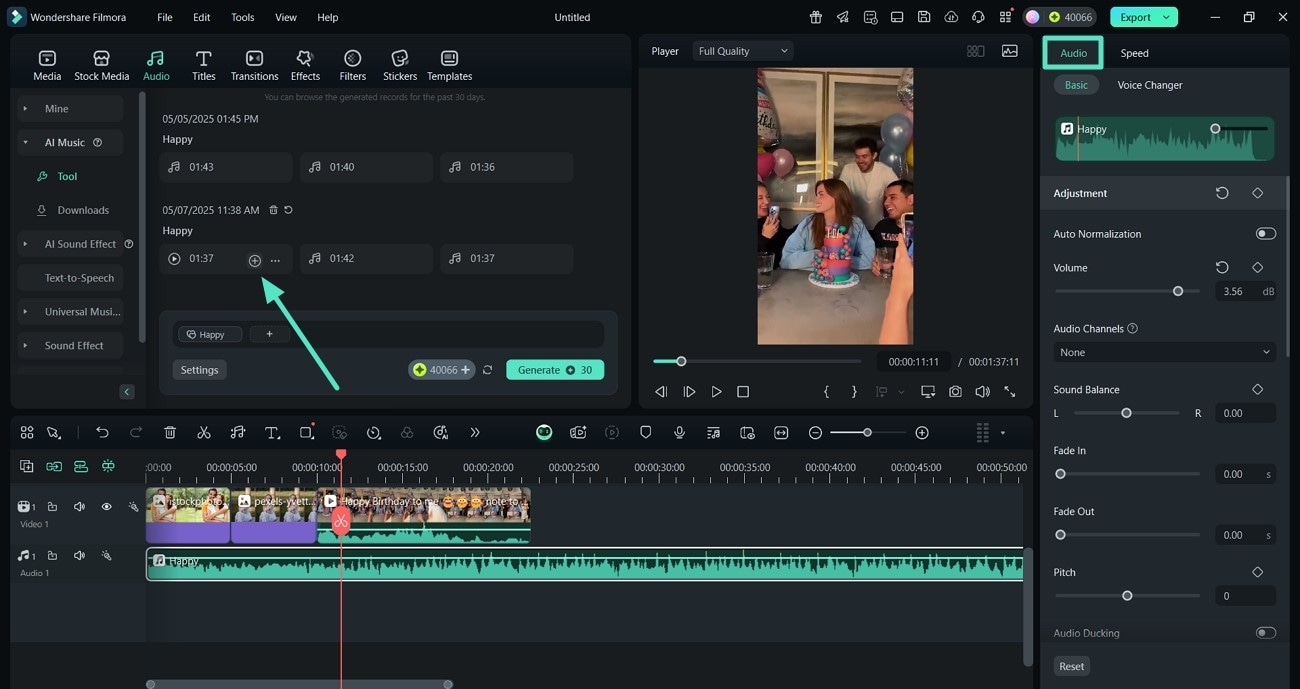Switch to the Speed tab

click(1134, 53)
